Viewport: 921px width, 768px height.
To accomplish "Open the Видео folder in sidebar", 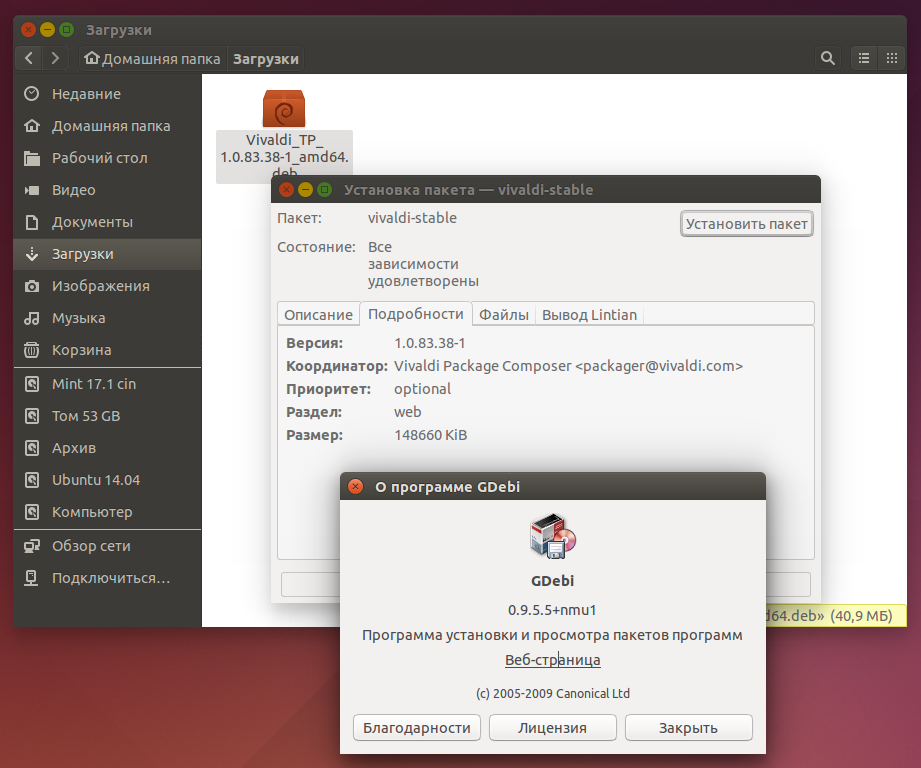I will (107, 190).
